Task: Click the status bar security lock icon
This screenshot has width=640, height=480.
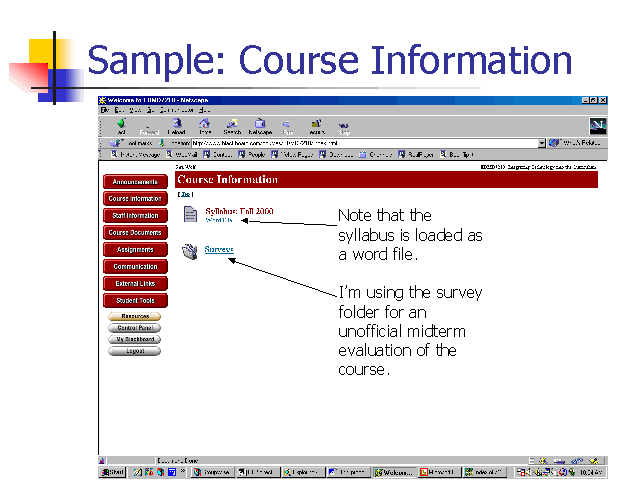Action: tap(102, 460)
